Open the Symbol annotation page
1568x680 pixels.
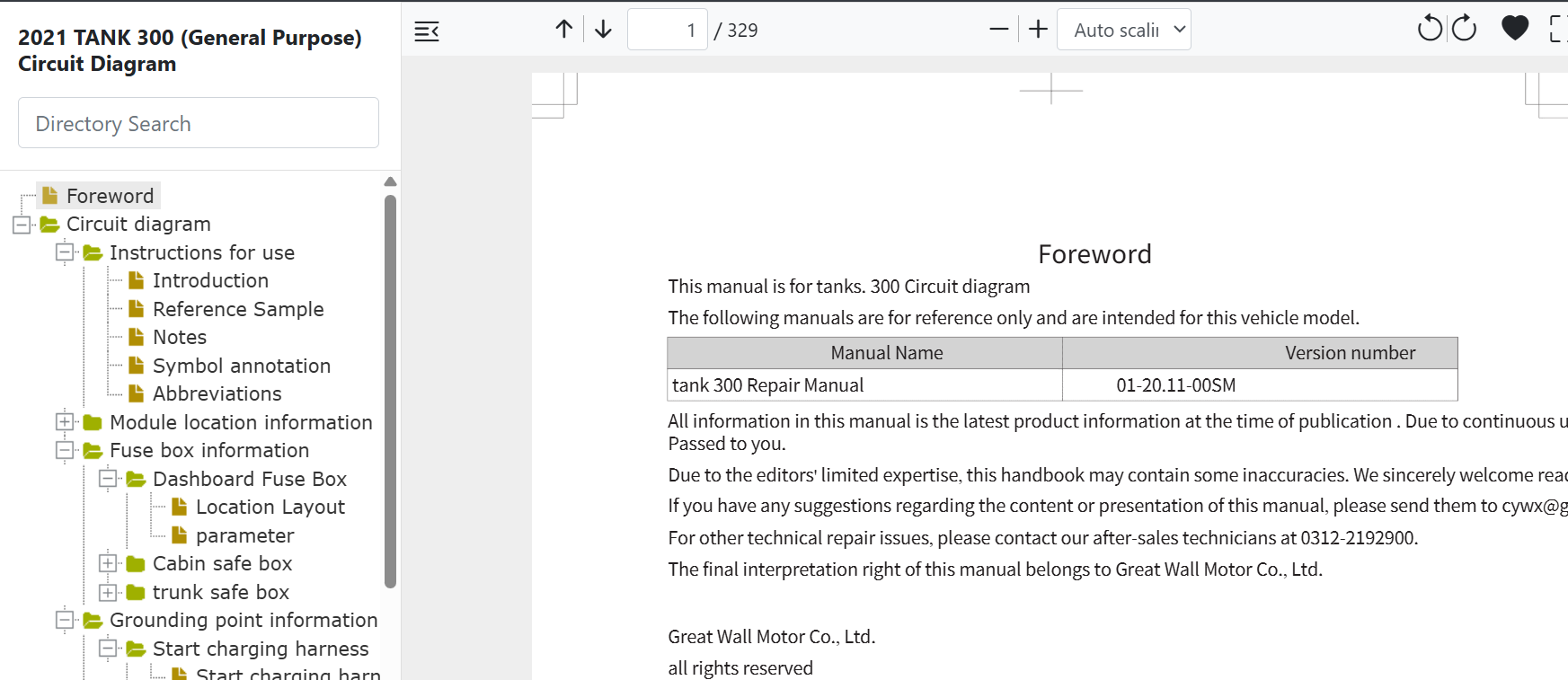click(x=242, y=366)
